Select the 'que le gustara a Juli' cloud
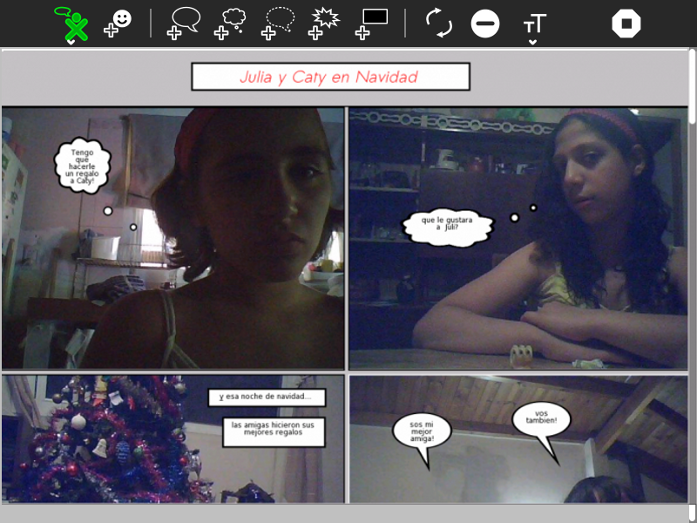697x523 pixels. point(449,226)
